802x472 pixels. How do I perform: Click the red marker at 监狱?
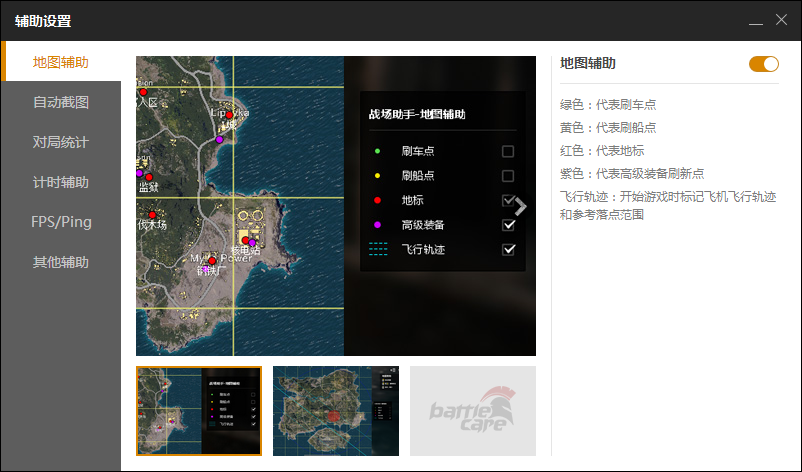149,177
